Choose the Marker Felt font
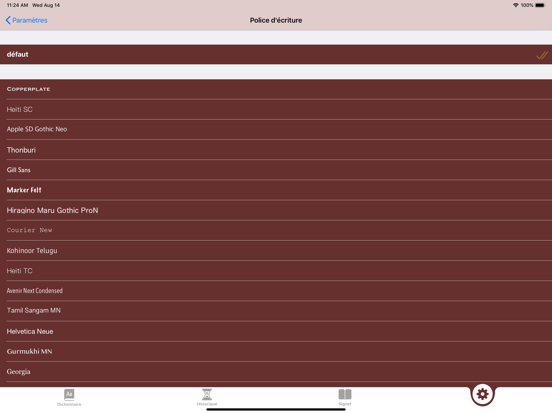552x414 pixels. pyautogui.click(x=276, y=190)
